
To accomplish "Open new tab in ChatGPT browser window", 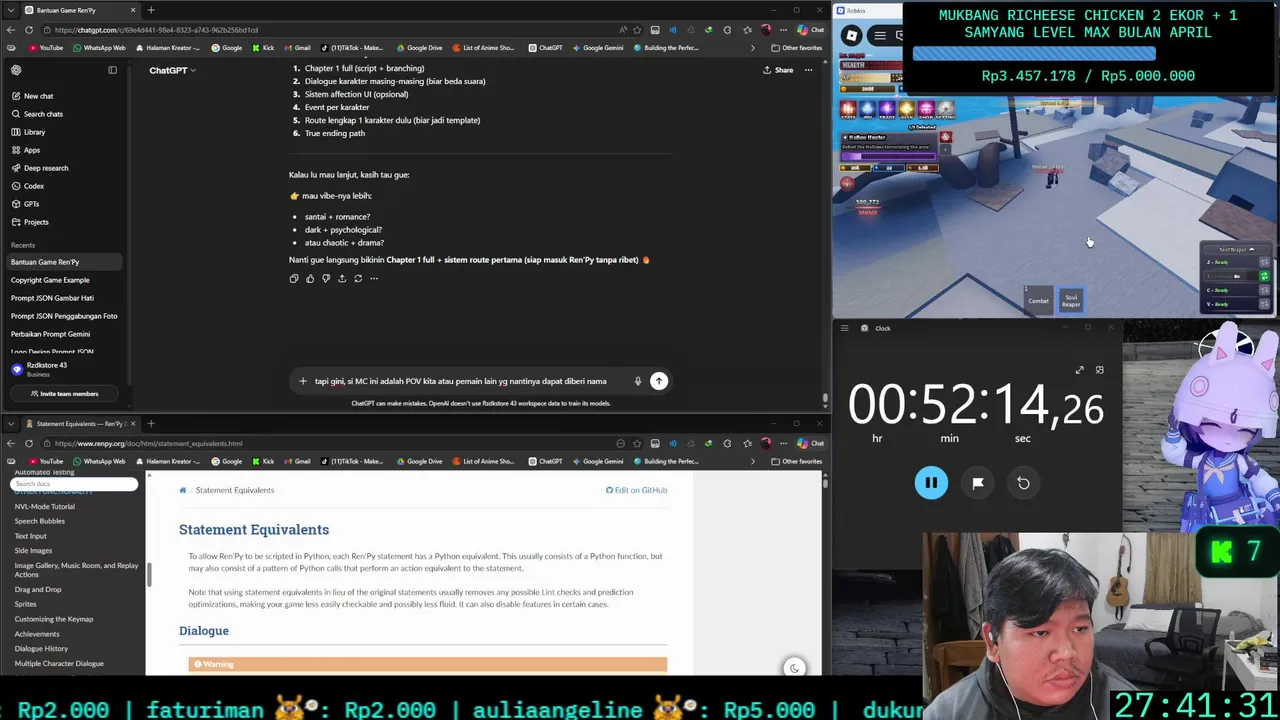I will click(x=151, y=10).
